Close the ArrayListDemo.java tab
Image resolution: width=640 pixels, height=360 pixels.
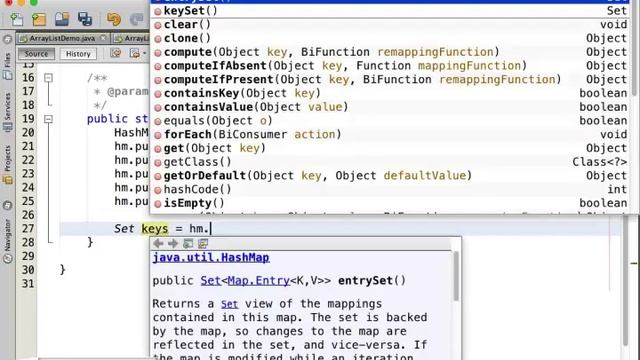pos(104,38)
